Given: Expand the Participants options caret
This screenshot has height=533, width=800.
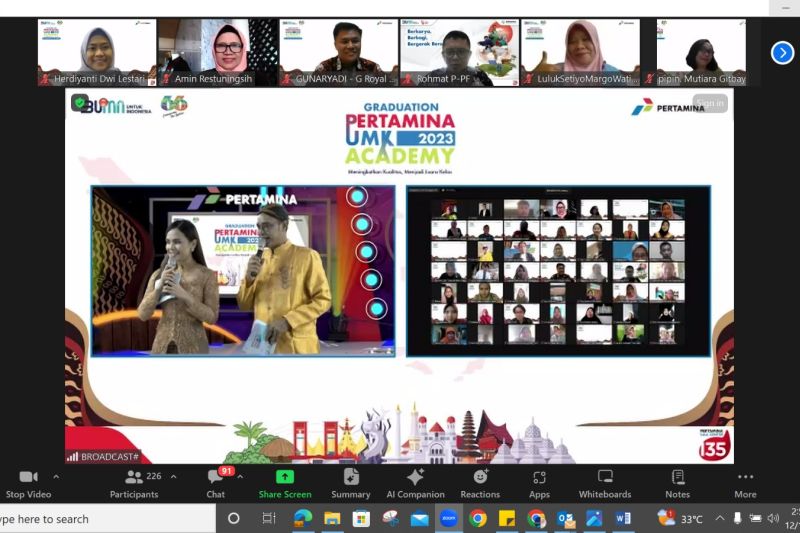Looking at the screenshot, I should (x=173, y=477).
